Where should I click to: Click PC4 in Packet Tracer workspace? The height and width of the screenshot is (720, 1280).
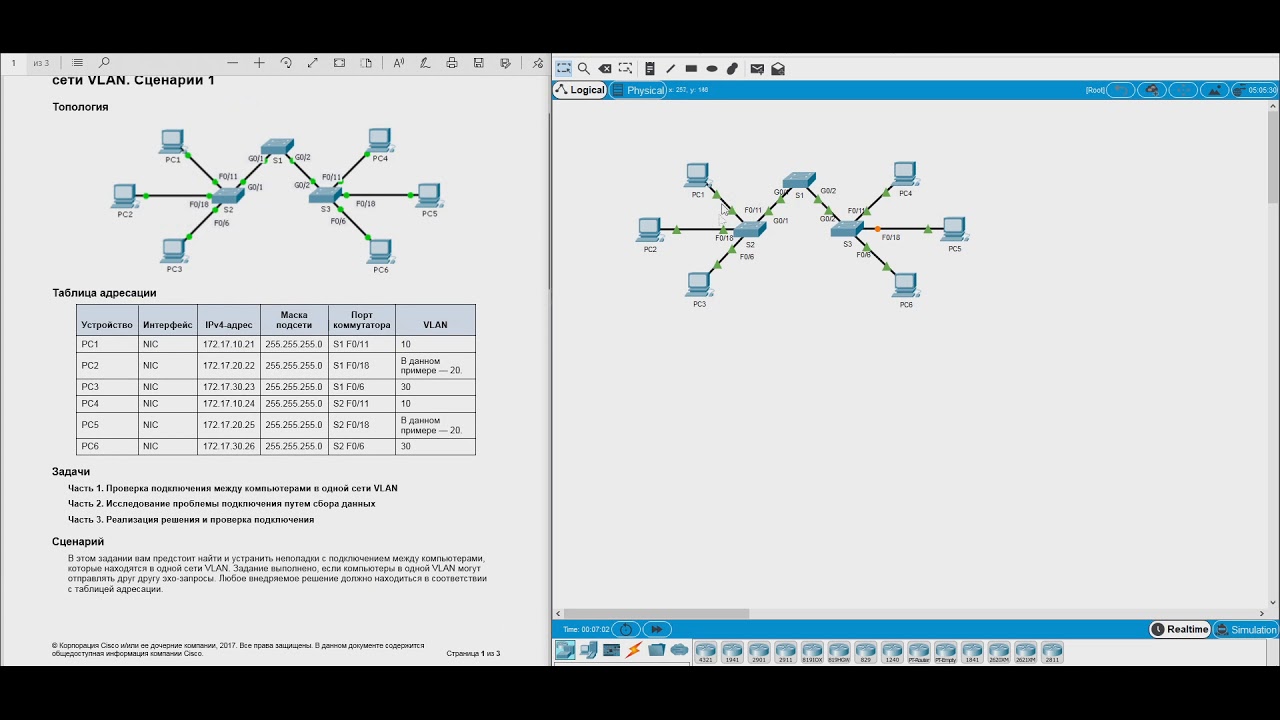coord(904,175)
